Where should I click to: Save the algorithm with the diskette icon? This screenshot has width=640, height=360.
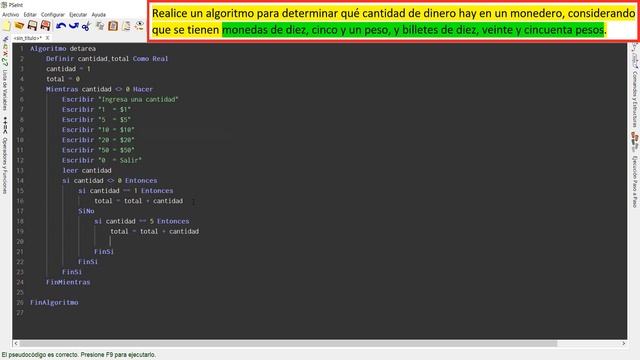32,26
